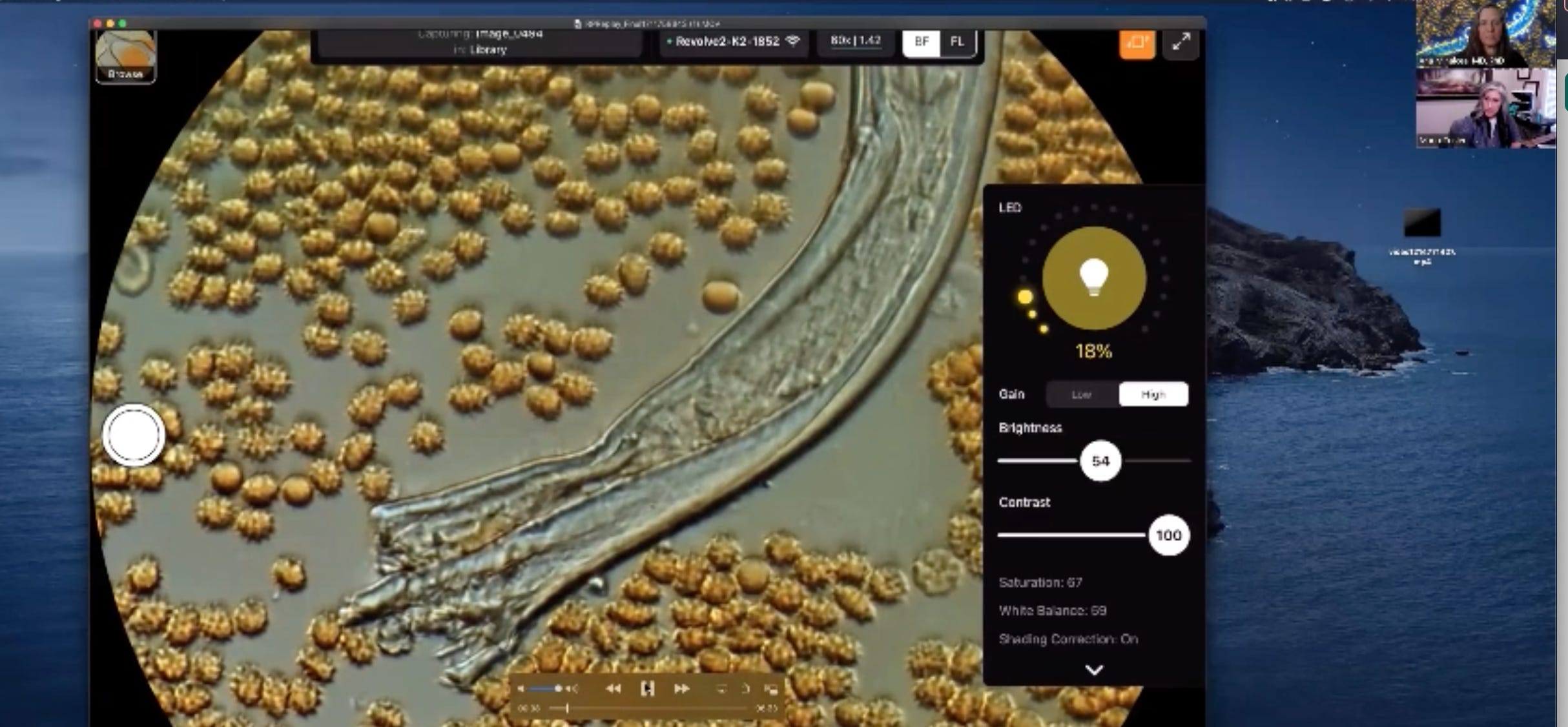Screen dimensions: 1568x727
Task: Click the 18% LED intensity value
Action: 1094,351
